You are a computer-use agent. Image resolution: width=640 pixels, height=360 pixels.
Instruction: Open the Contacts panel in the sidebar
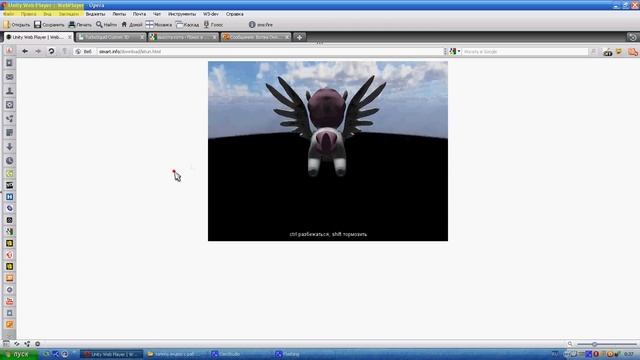(x=9, y=91)
